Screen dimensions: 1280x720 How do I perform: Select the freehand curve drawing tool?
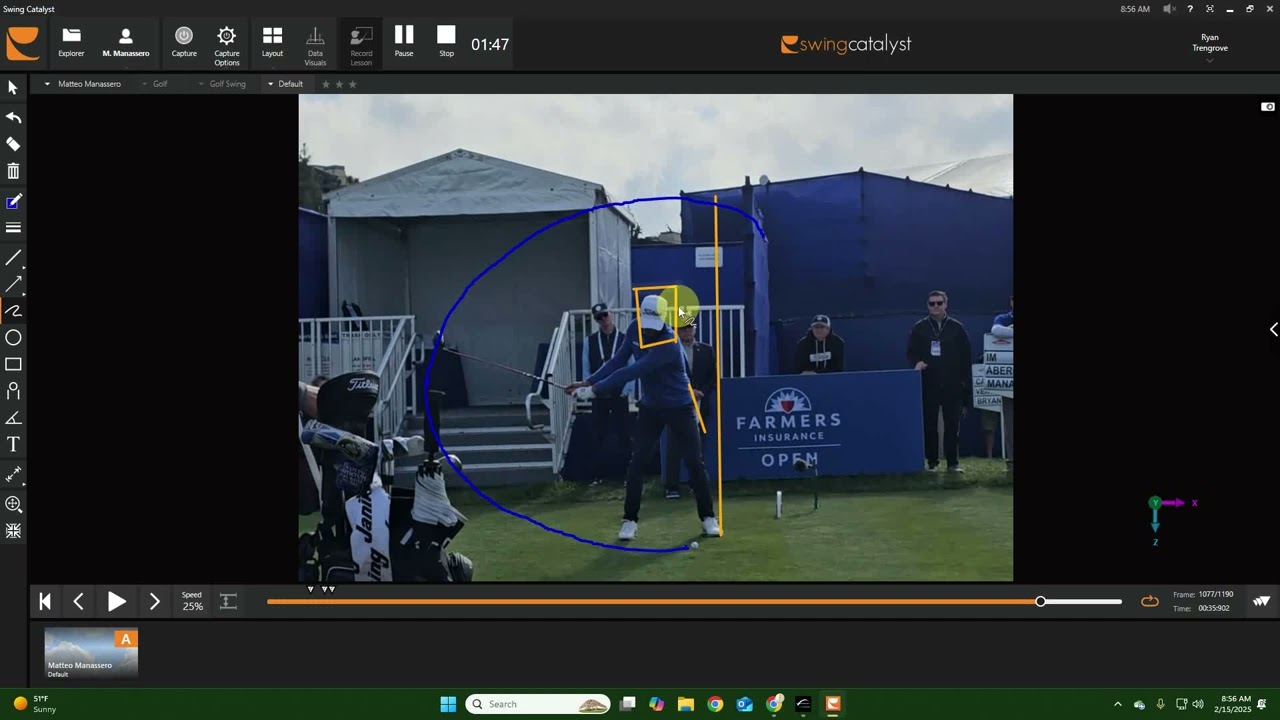[x=13, y=311]
